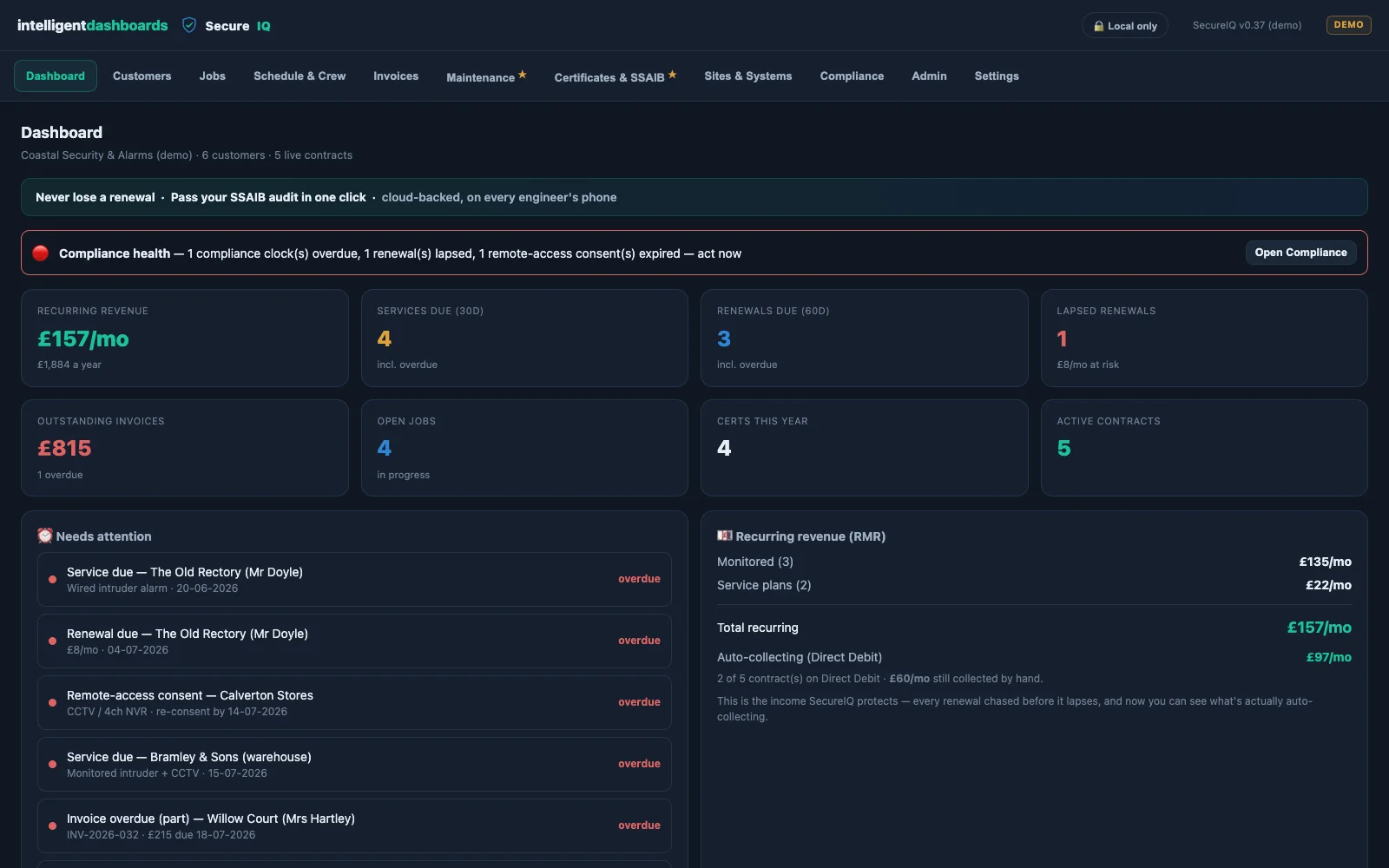The image size is (1389, 868).
Task: Click Never lose a renewal banner text
Action: click(95, 197)
